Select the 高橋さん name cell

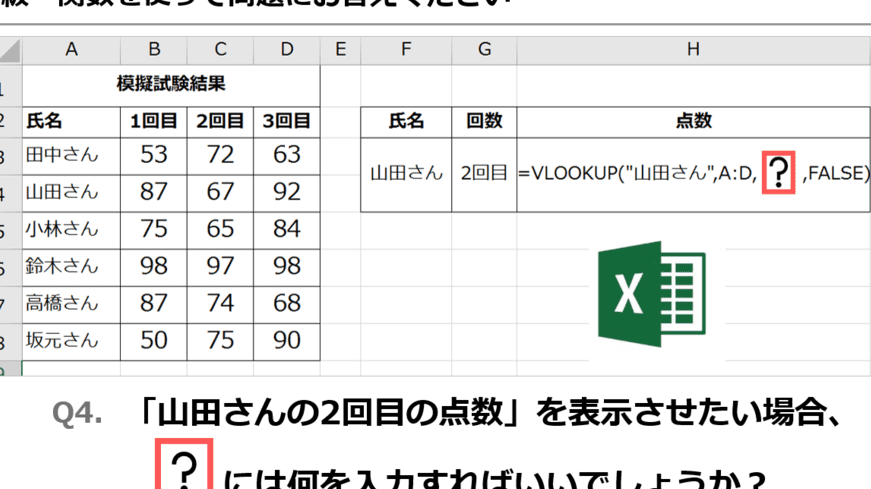coord(71,305)
